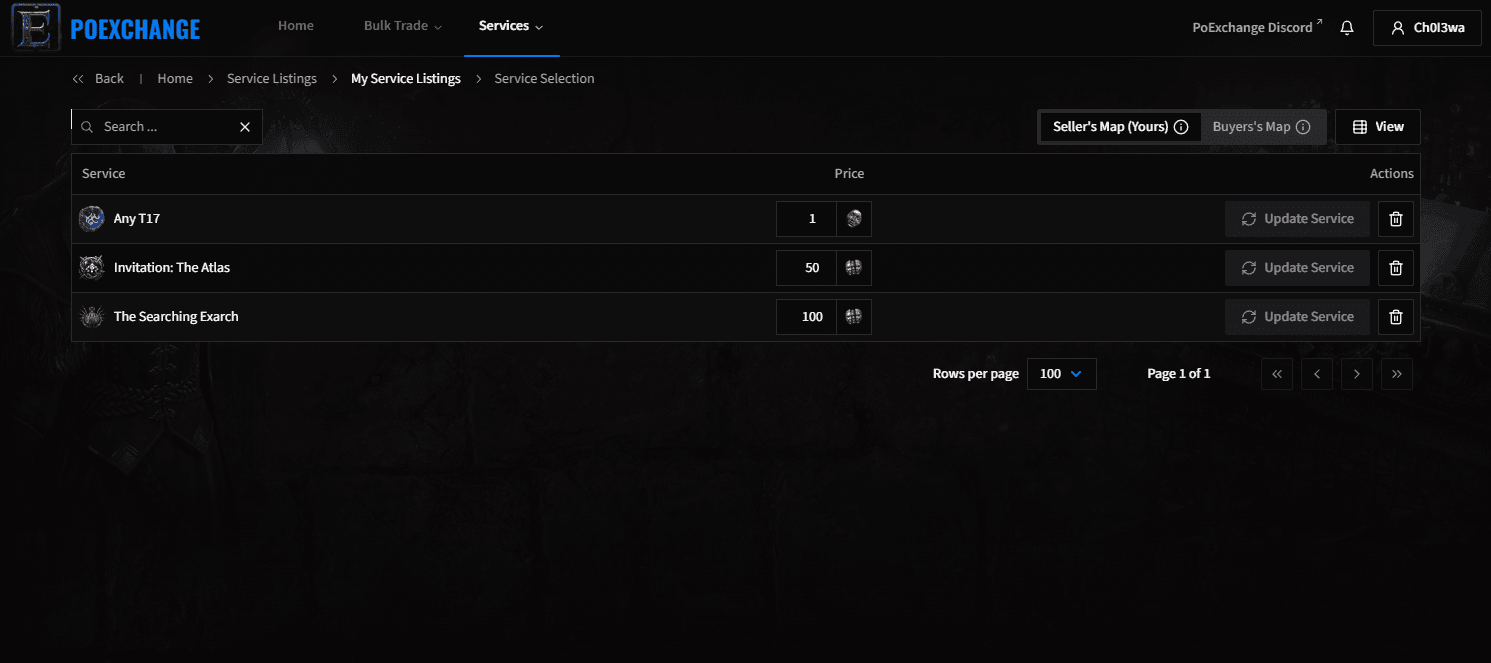This screenshot has width=1491, height=663.
Task: Click the currency icon in Invitation: The Atlas row
Action: point(854,268)
